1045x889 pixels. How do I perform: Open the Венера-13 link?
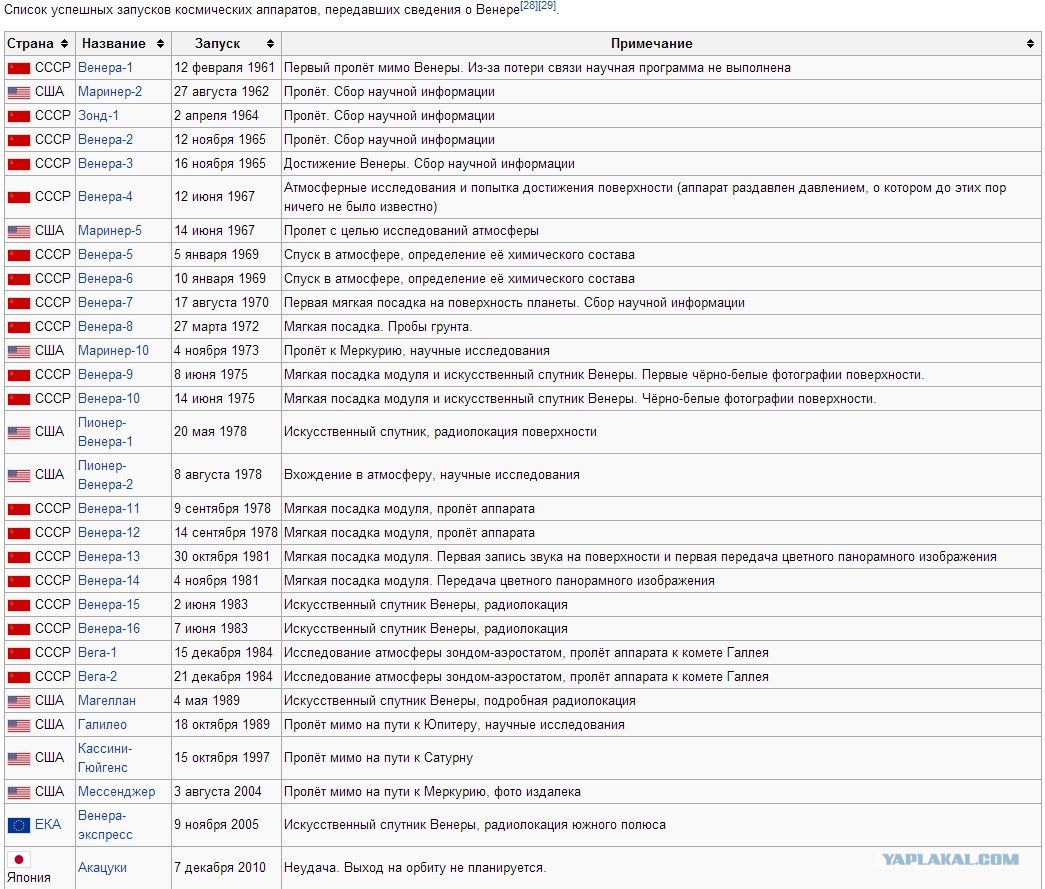109,556
